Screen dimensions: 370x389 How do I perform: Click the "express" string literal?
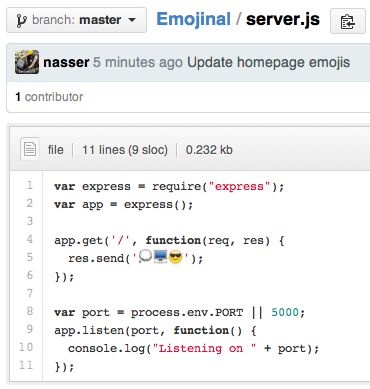coord(239,186)
